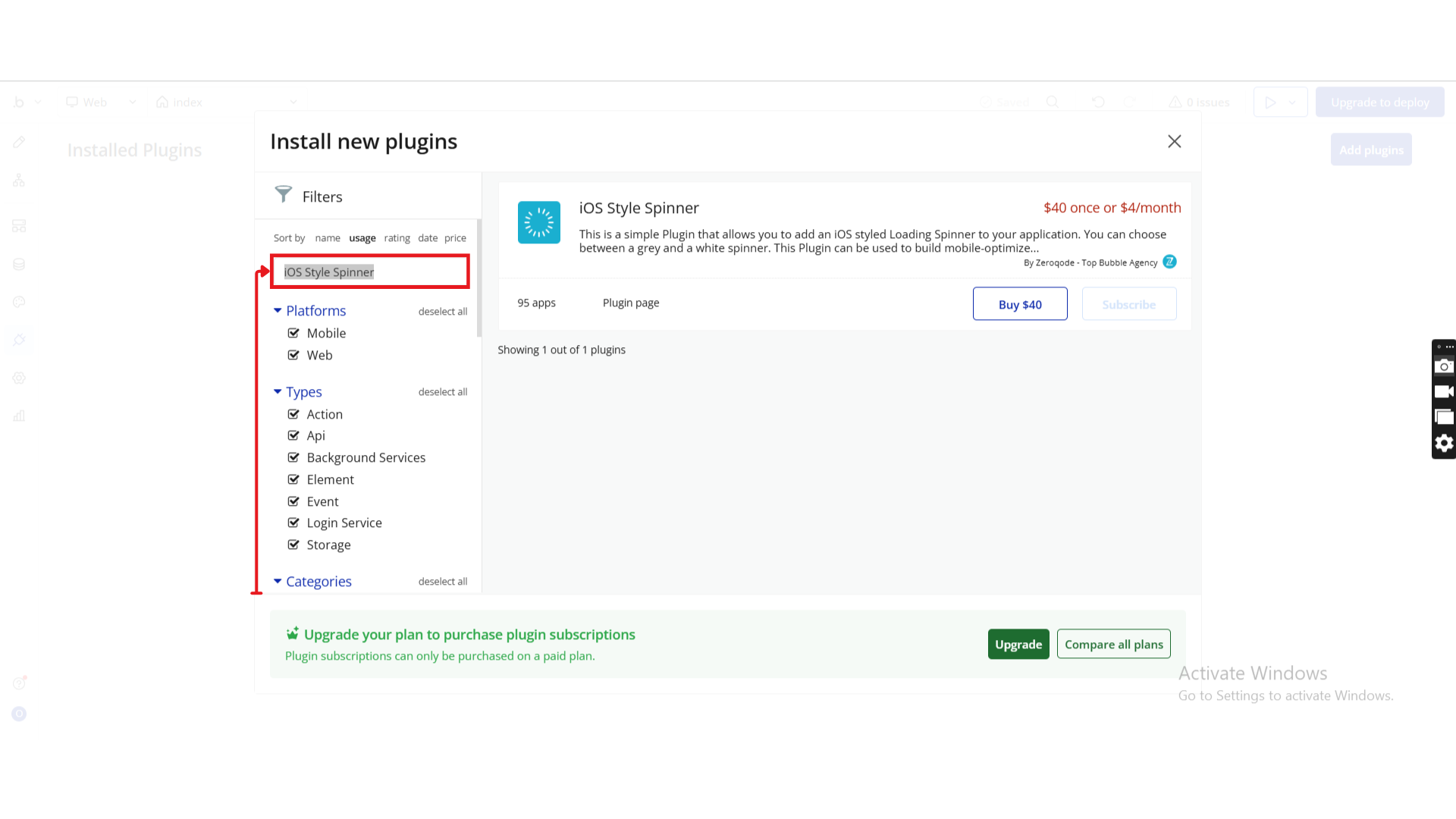The image size is (1456, 819).
Task: Sort plugins by rating
Action: 397,238
